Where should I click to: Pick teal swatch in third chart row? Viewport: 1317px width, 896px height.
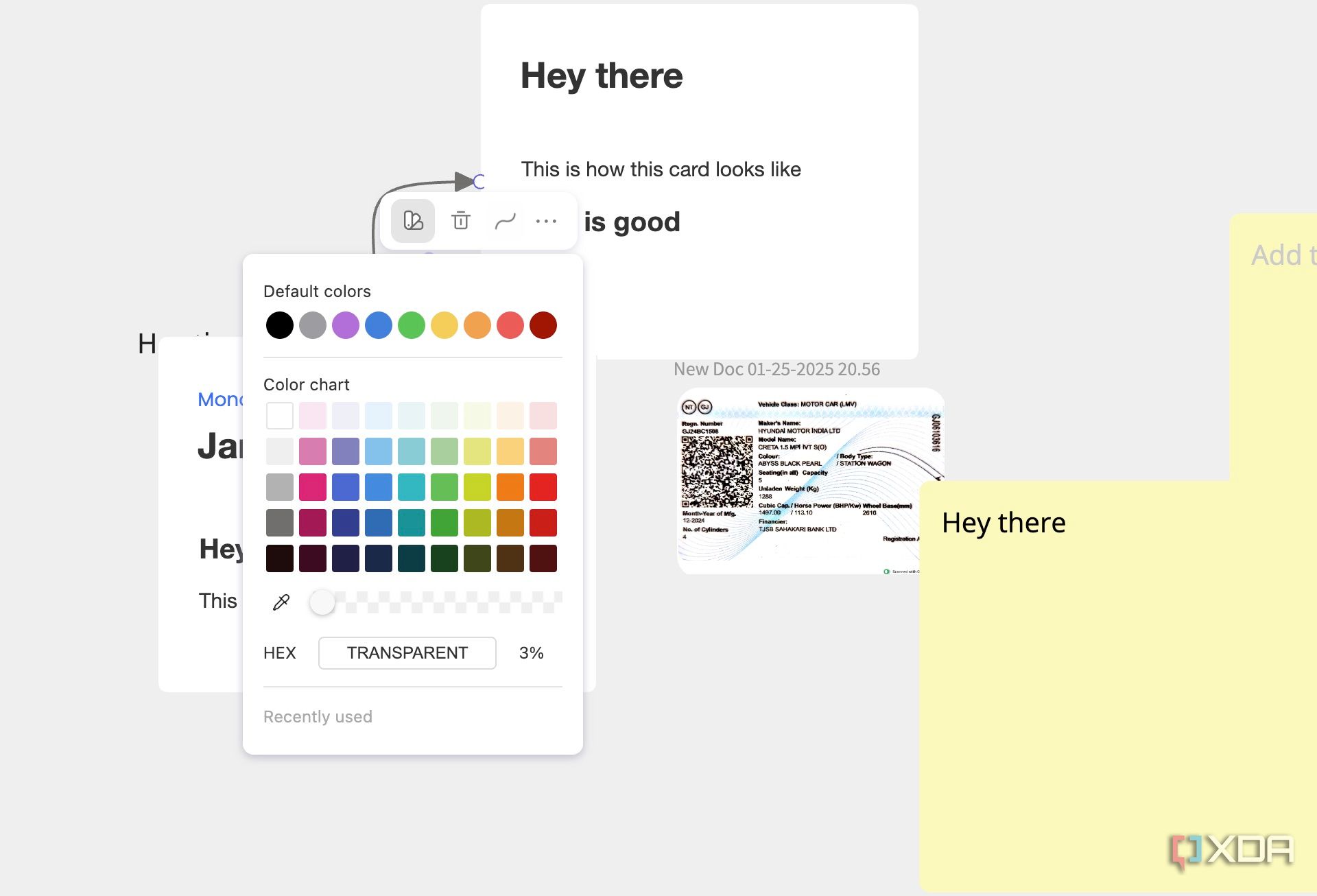point(412,487)
